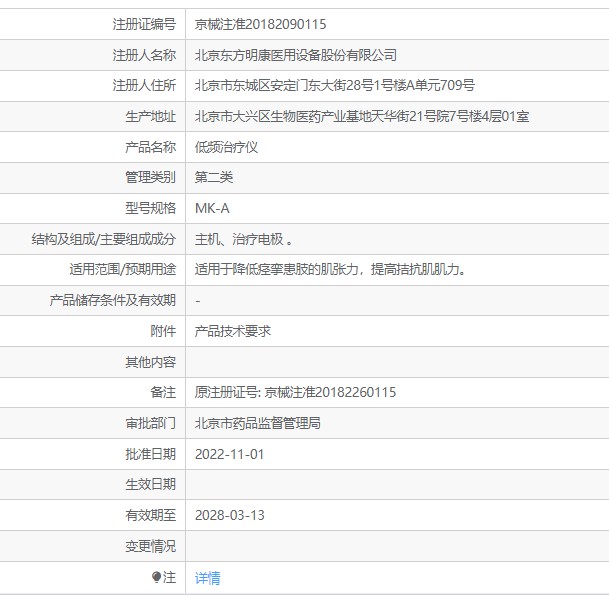
Task: Click approval department 北京市药品监督管理局
Action: 258,423
